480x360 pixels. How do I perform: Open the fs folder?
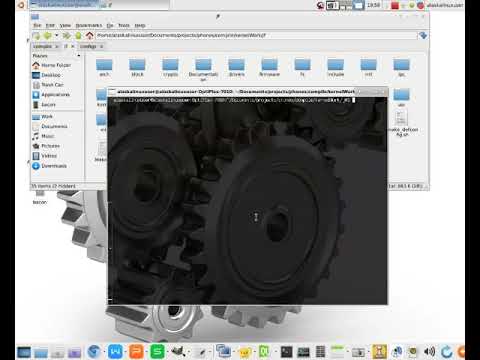302,68
